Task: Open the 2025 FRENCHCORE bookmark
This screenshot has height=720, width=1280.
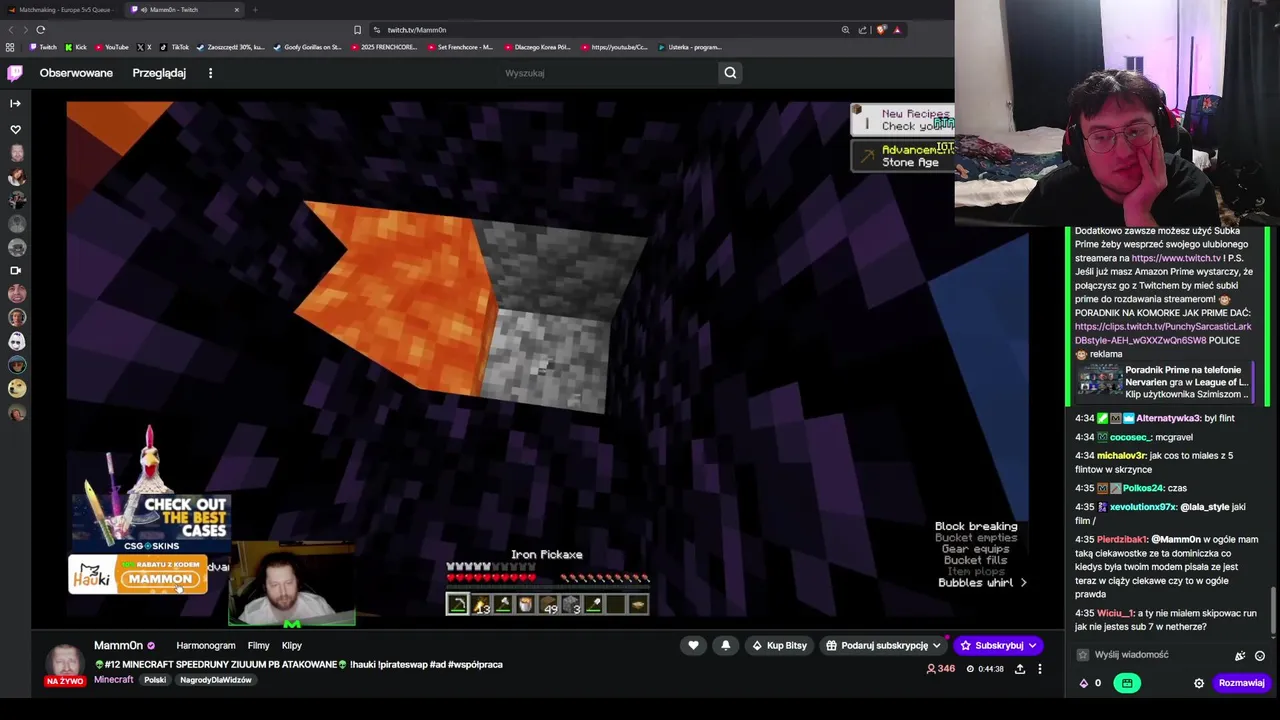Action: click(384, 47)
